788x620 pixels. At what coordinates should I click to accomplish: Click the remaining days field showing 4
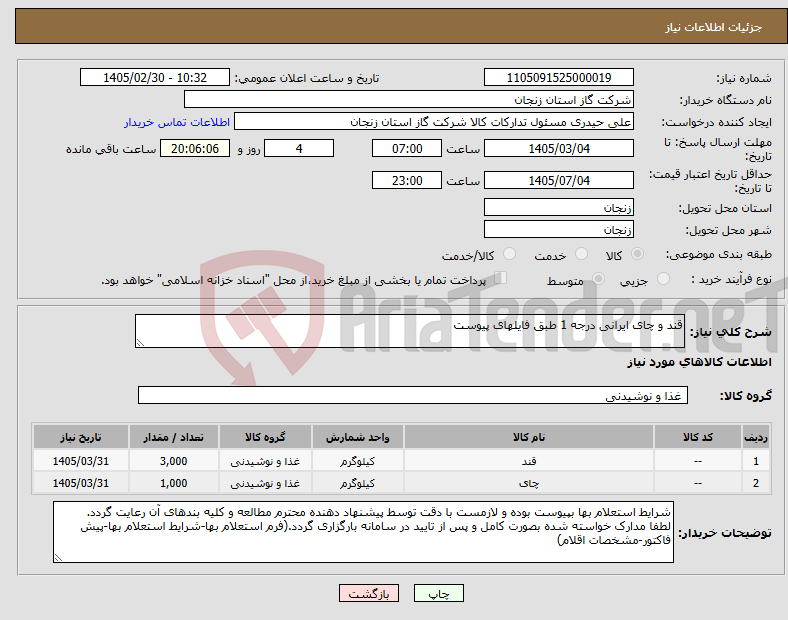point(299,149)
